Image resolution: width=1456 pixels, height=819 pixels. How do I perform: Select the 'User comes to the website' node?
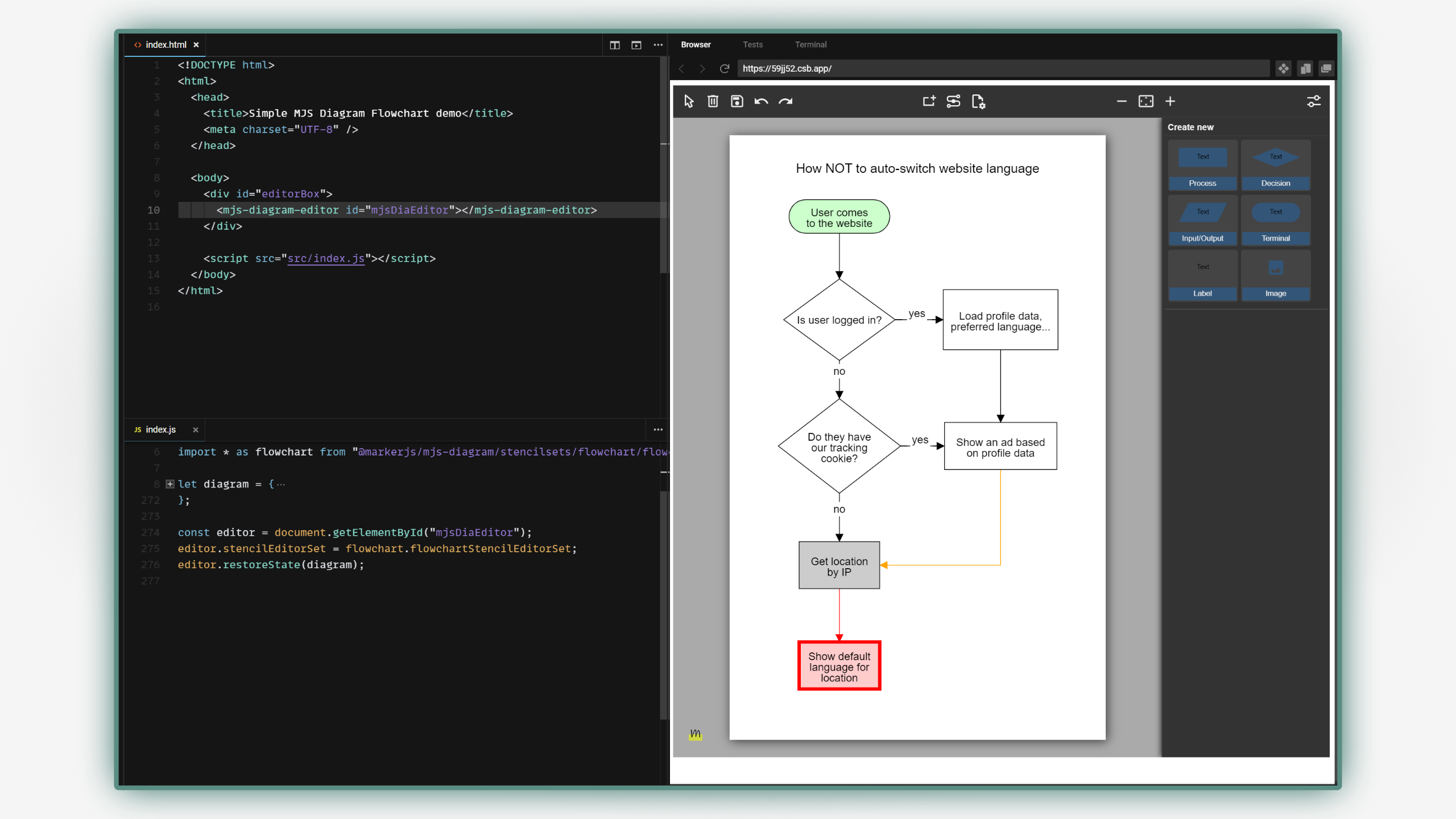pos(839,217)
